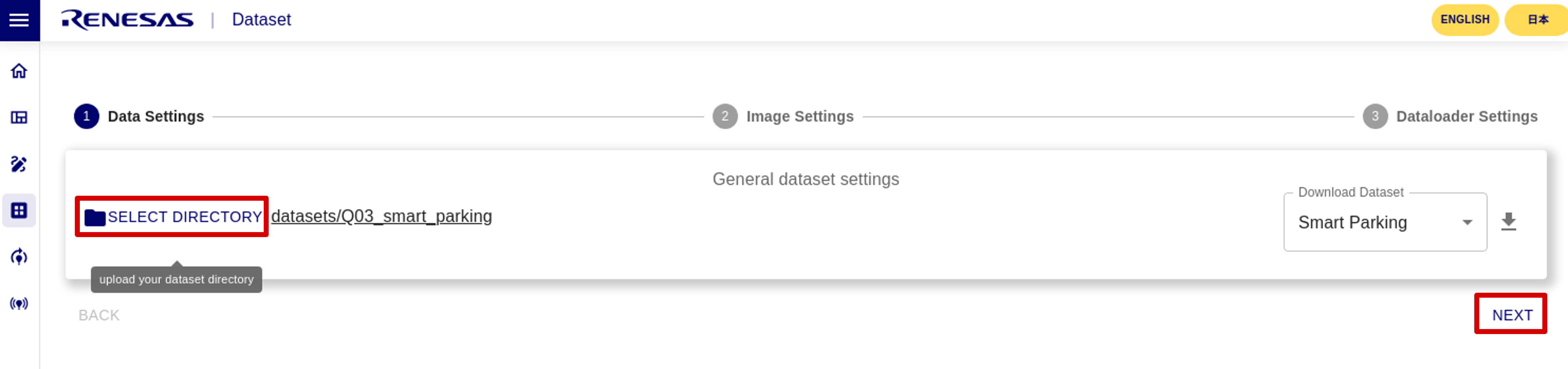
Task: Click the folder icon beside Select Directory
Action: pos(95,217)
